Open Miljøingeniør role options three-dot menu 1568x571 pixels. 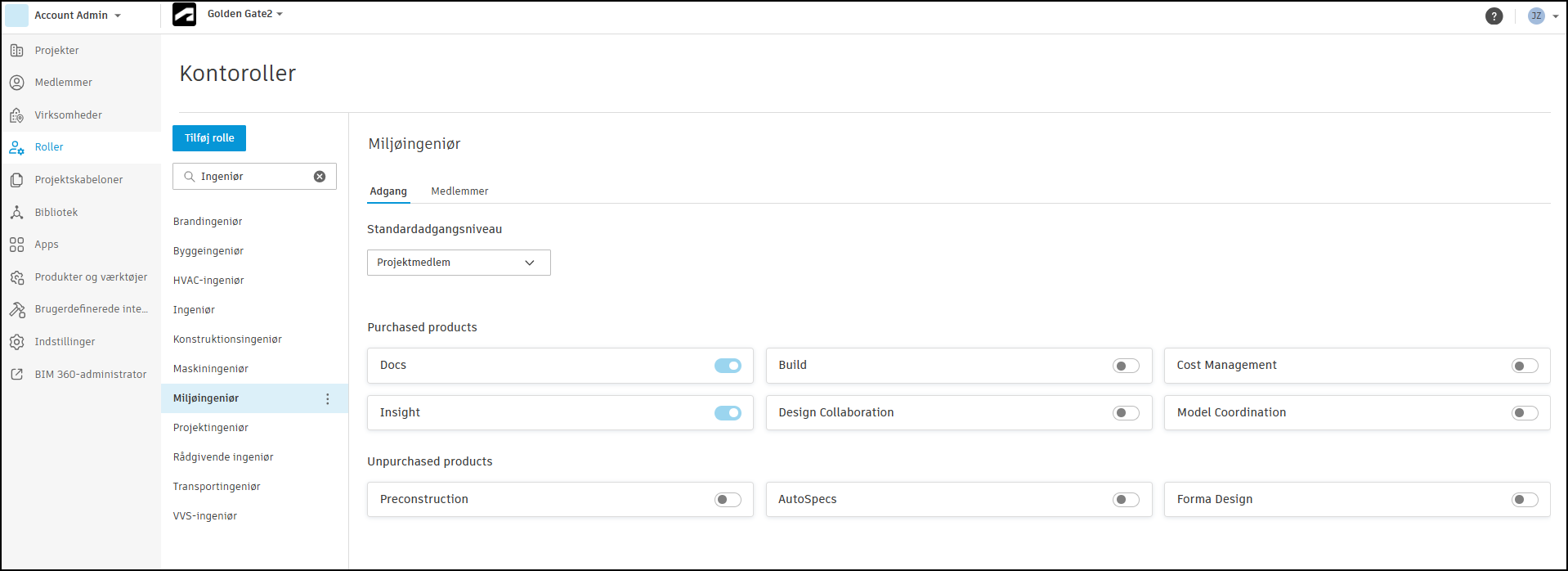click(328, 399)
